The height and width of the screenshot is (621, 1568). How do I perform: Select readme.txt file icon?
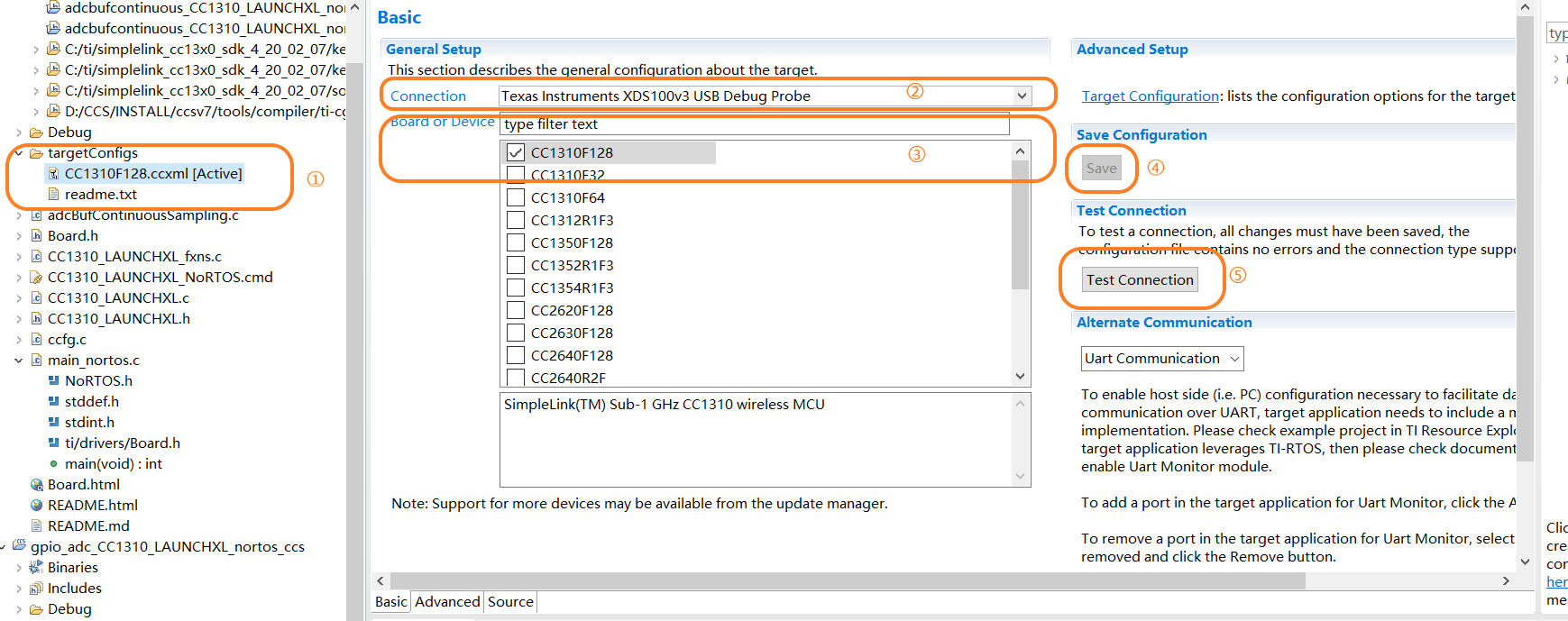[53, 195]
